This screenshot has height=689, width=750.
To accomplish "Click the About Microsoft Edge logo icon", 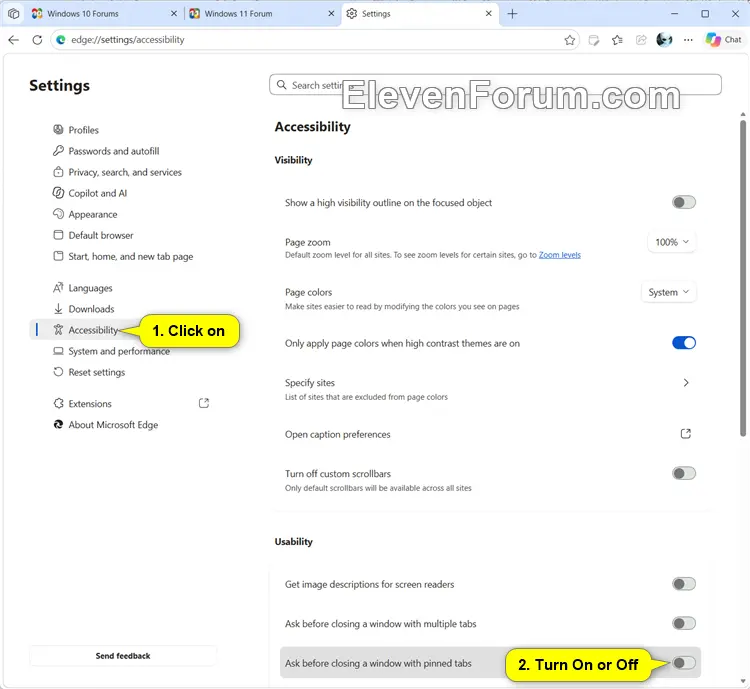I will (x=58, y=424).
